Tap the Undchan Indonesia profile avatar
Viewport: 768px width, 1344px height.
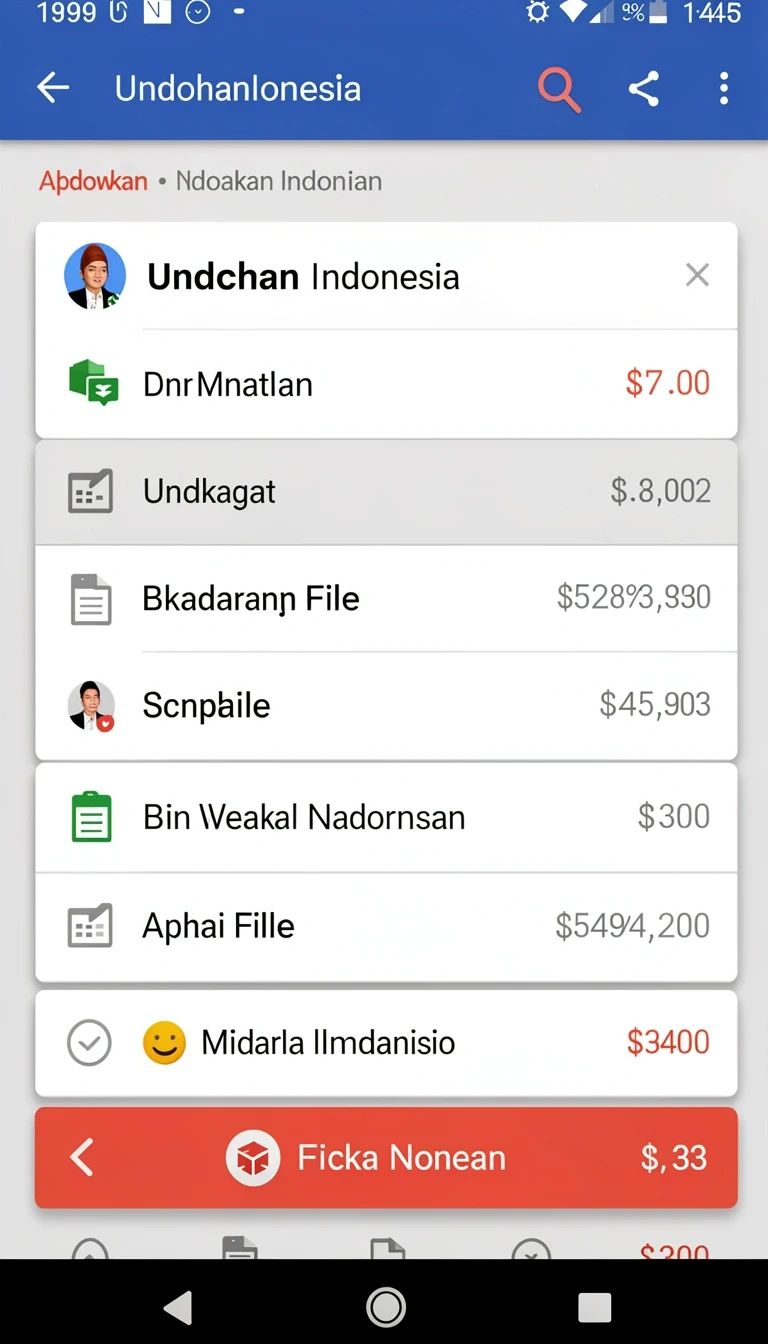tap(95, 276)
